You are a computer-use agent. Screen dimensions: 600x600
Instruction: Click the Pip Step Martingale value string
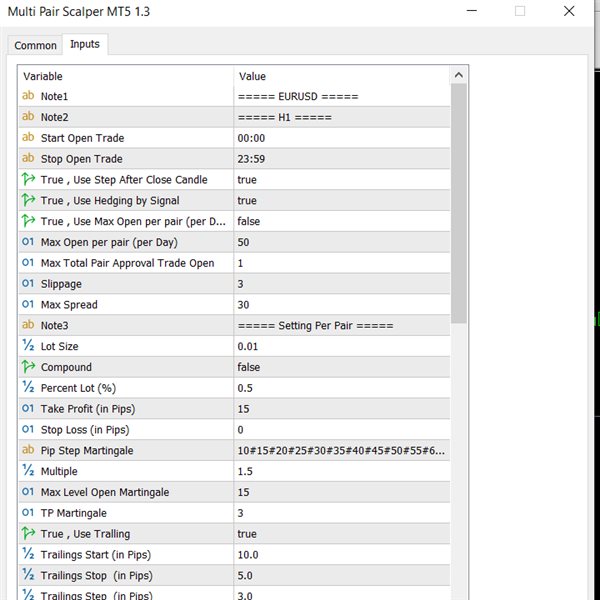(342, 450)
